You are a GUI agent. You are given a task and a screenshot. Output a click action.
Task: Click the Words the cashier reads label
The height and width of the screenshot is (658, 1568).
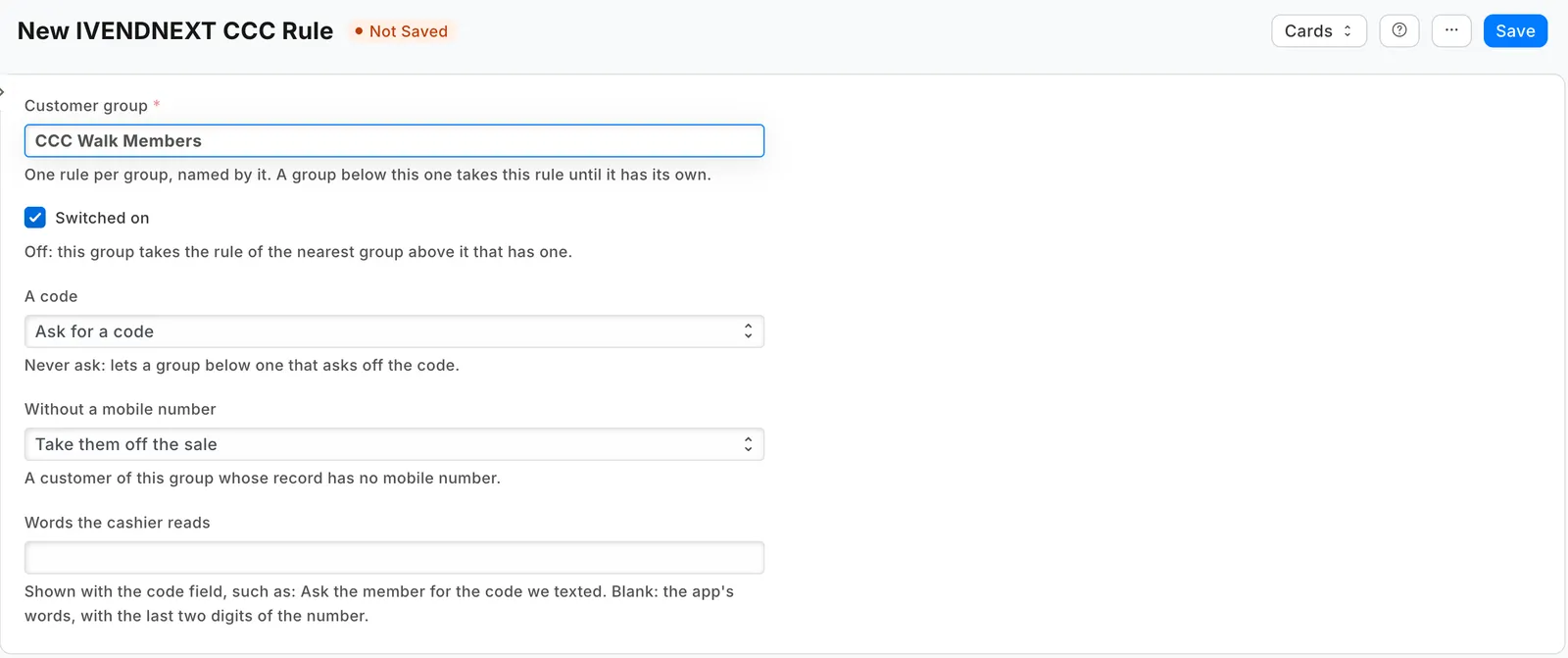pos(118,523)
